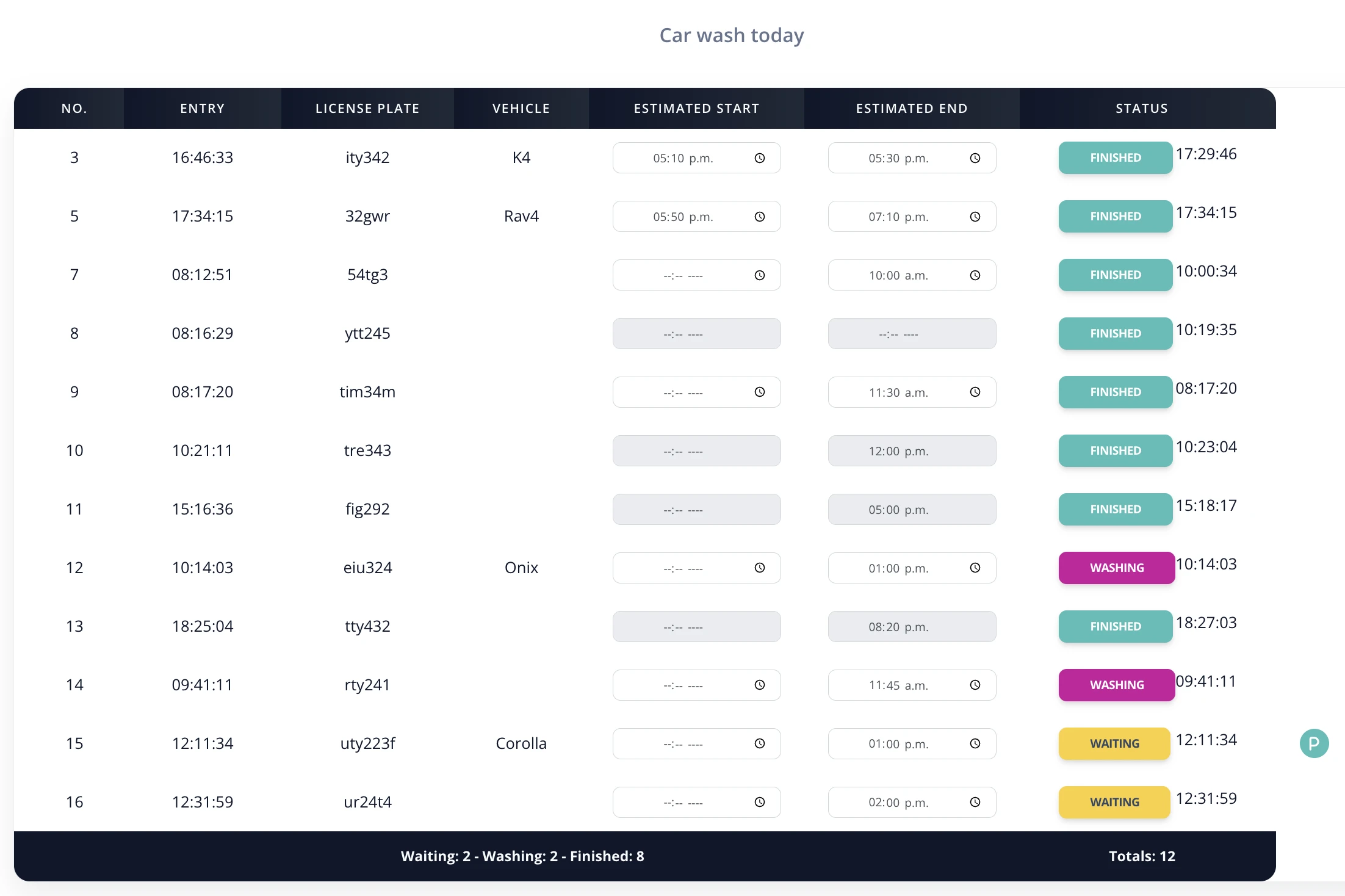This screenshot has width=1345, height=896.
Task: Click clock icon in 54tg3 estimated start
Action: click(759, 275)
